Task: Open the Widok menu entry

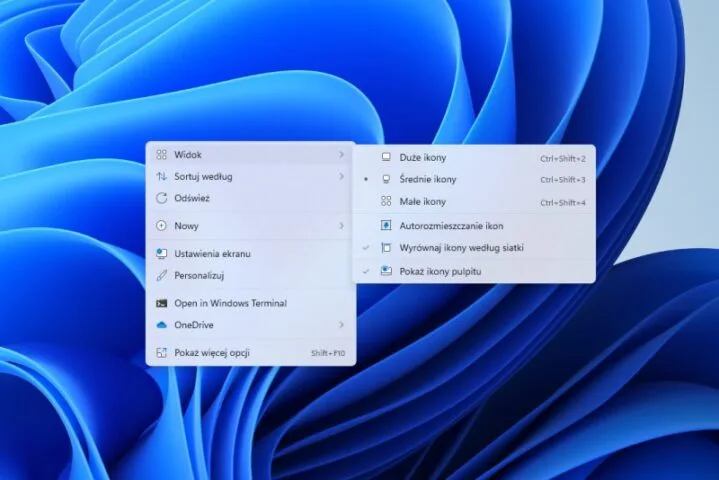Action: 251,154
